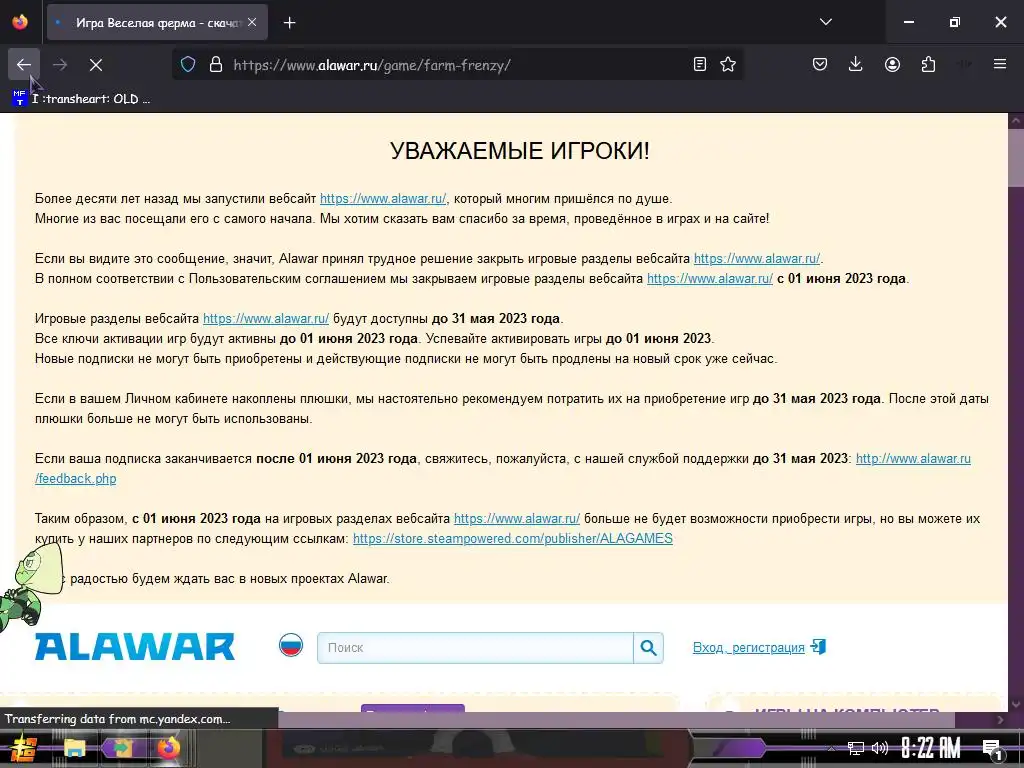Open the first alawar.ru link in notice
The image size is (1024, 768).
pos(383,199)
